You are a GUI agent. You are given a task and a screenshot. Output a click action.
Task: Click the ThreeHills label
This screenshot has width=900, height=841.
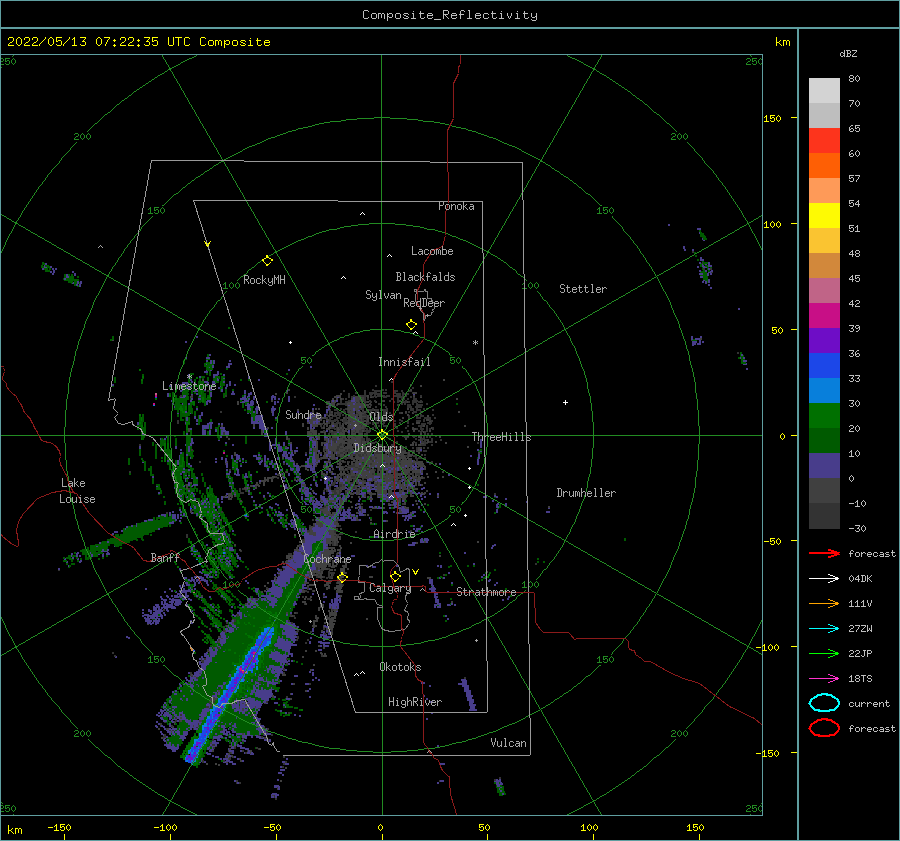tap(501, 437)
